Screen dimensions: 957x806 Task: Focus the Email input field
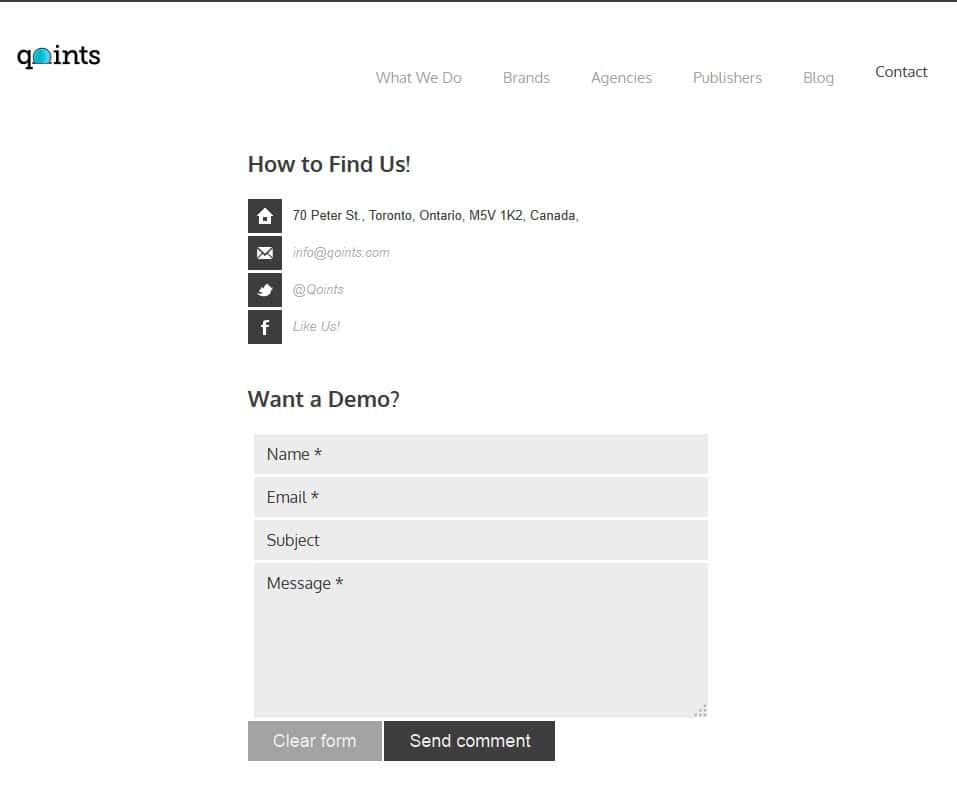point(481,497)
